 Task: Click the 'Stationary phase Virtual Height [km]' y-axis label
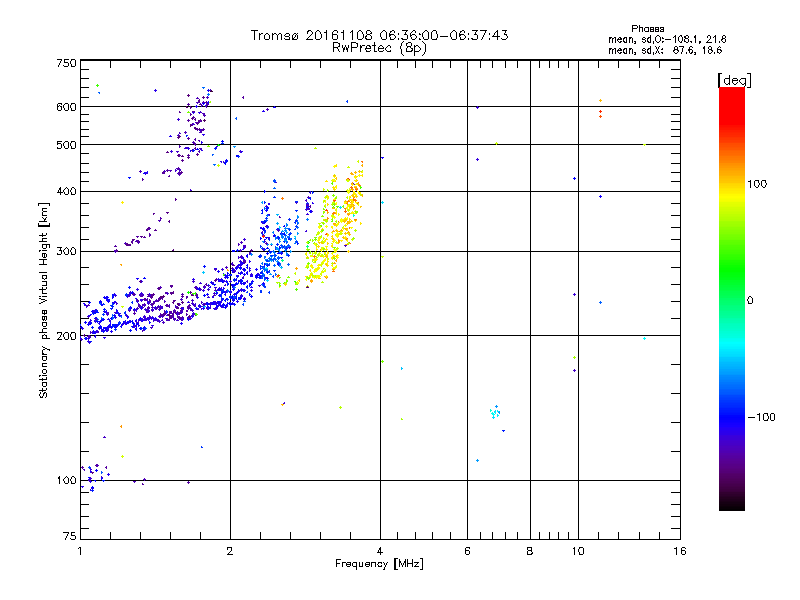pyautogui.click(x=44, y=300)
